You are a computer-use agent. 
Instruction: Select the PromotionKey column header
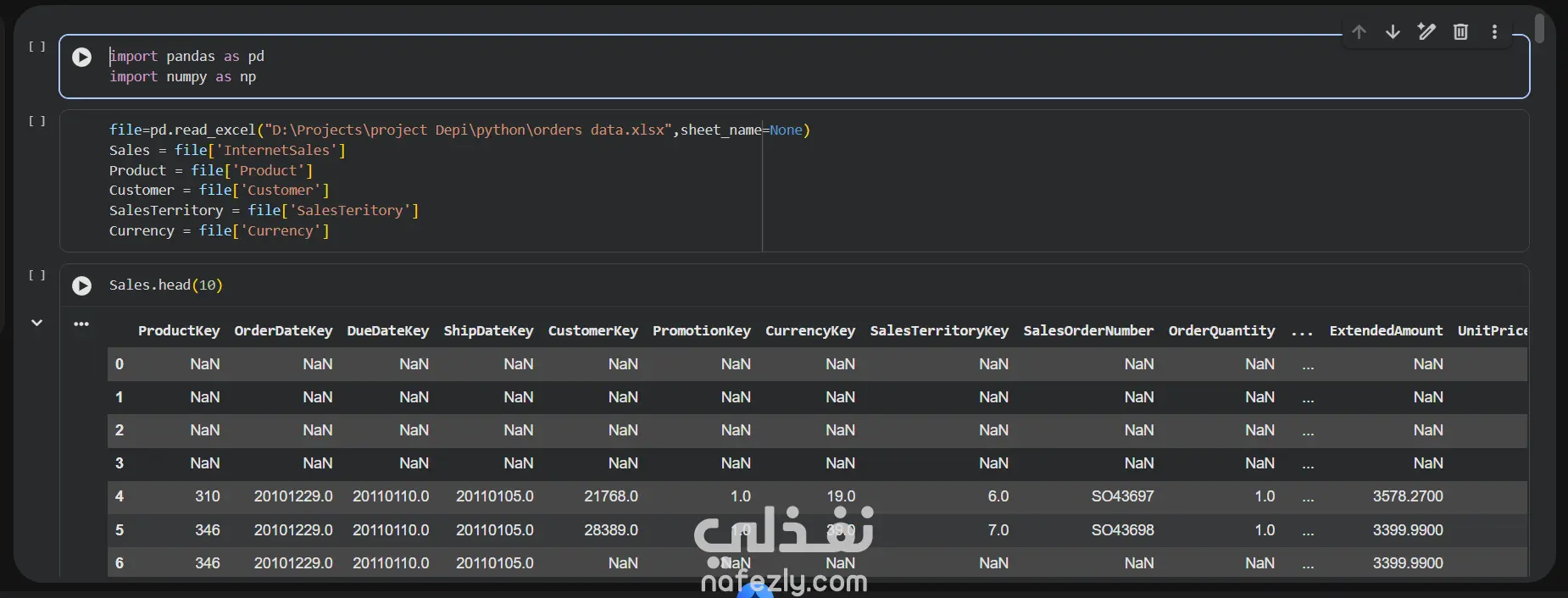pos(702,331)
